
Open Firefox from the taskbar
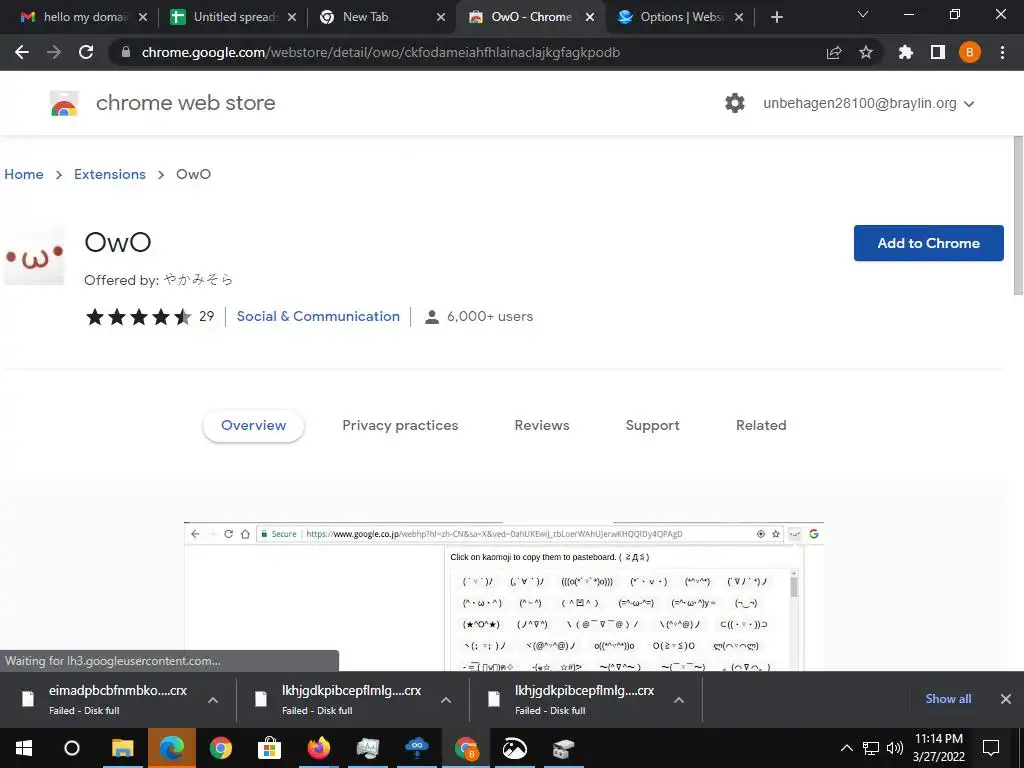pyautogui.click(x=319, y=748)
